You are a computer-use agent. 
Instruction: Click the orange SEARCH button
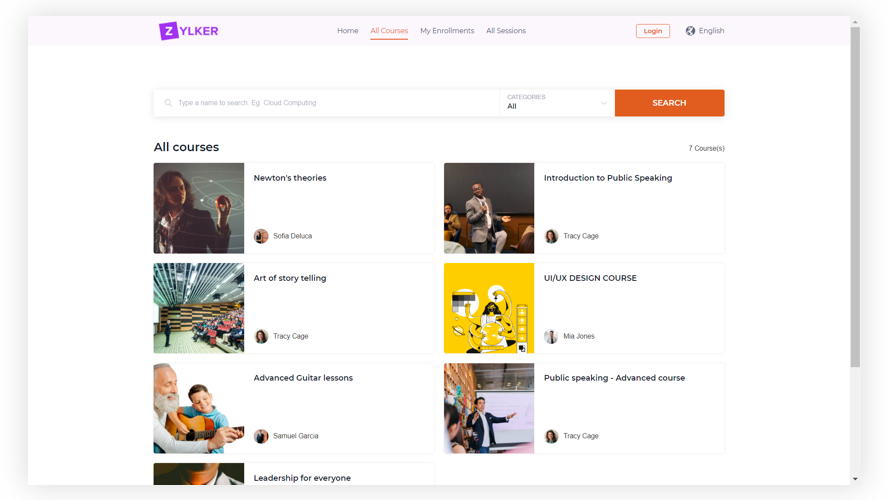(x=669, y=103)
